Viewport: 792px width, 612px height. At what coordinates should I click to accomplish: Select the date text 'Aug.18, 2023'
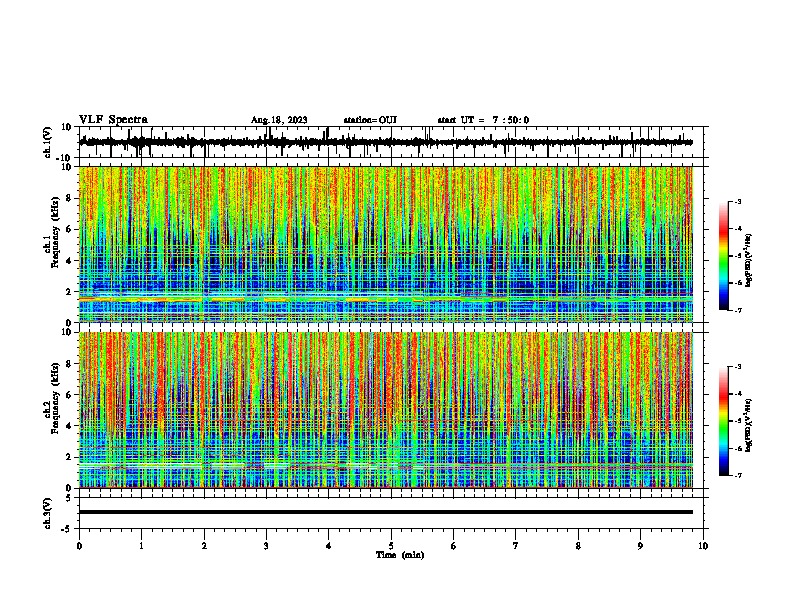tap(279, 120)
